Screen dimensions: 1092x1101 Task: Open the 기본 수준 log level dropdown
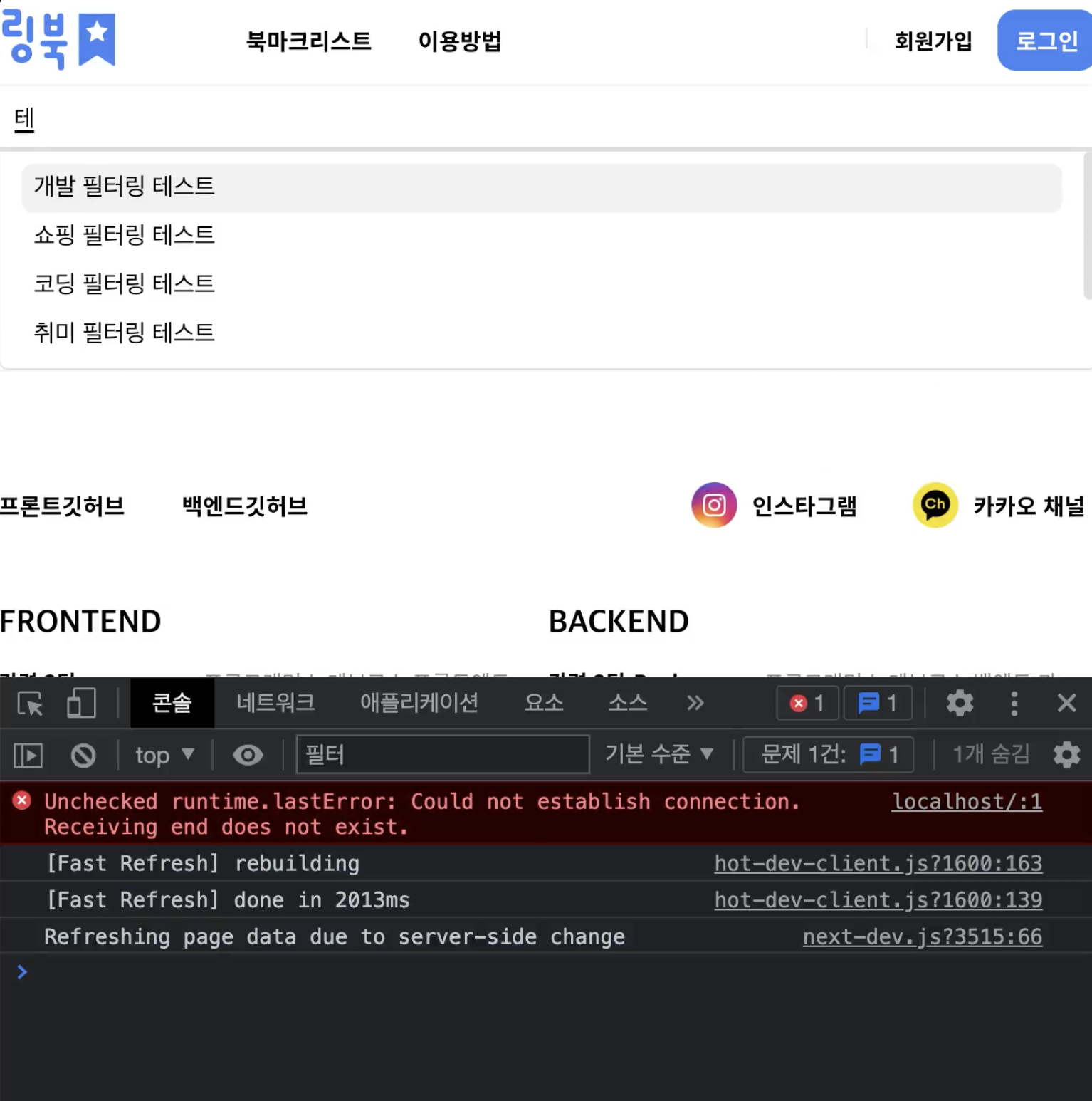pos(659,753)
